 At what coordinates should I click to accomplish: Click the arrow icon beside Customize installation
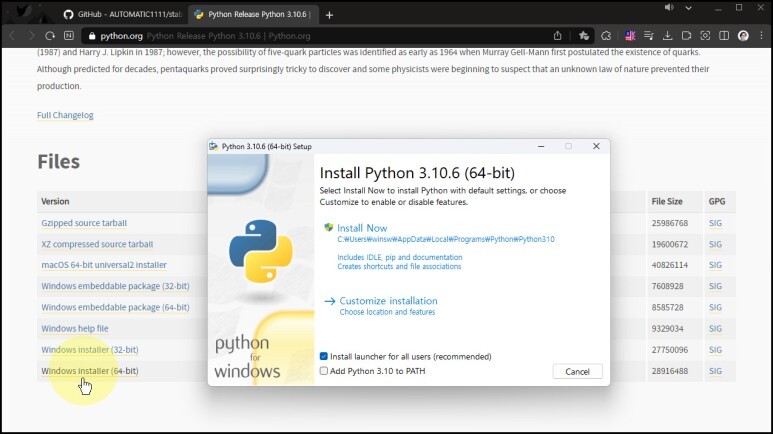click(x=330, y=301)
